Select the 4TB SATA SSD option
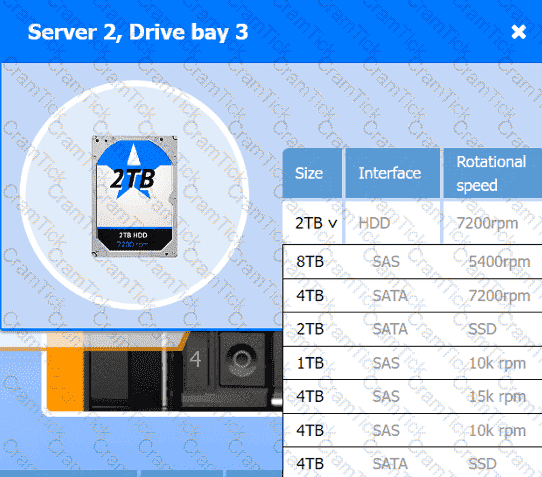The width and height of the screenshot is (542, 477). coord(412,462)
